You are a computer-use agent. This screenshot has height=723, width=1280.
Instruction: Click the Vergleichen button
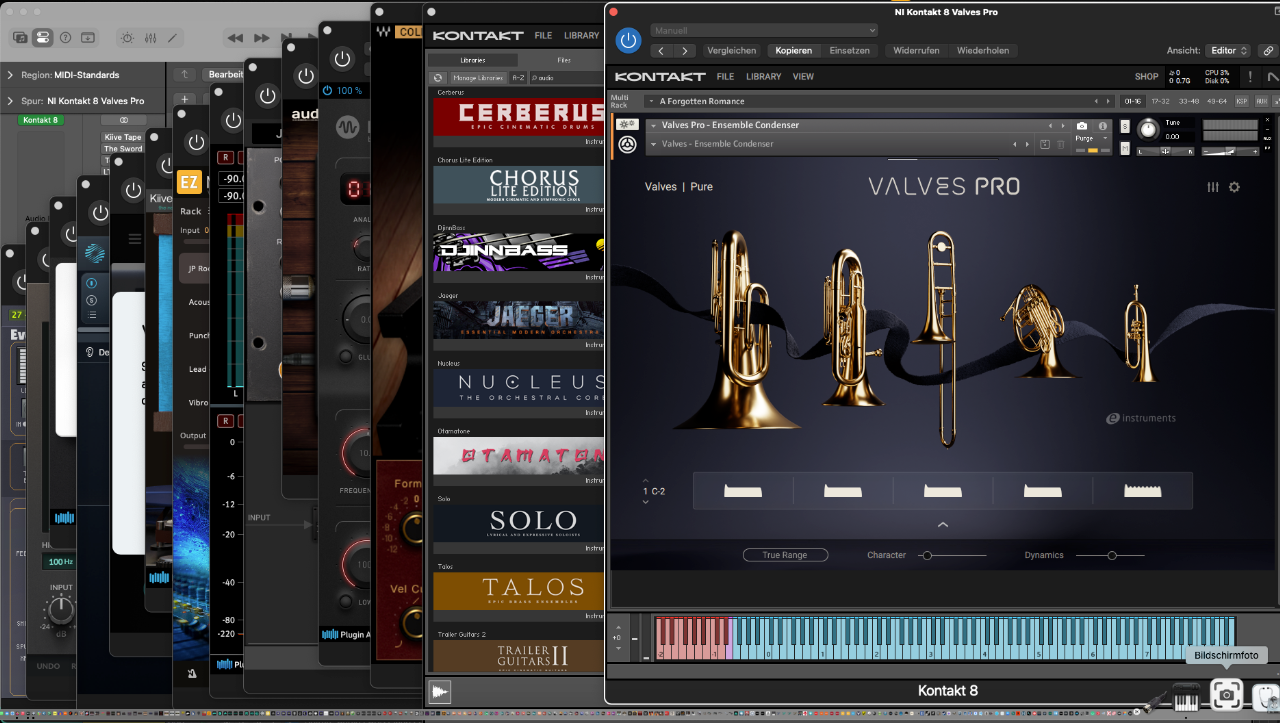[731, 50]
